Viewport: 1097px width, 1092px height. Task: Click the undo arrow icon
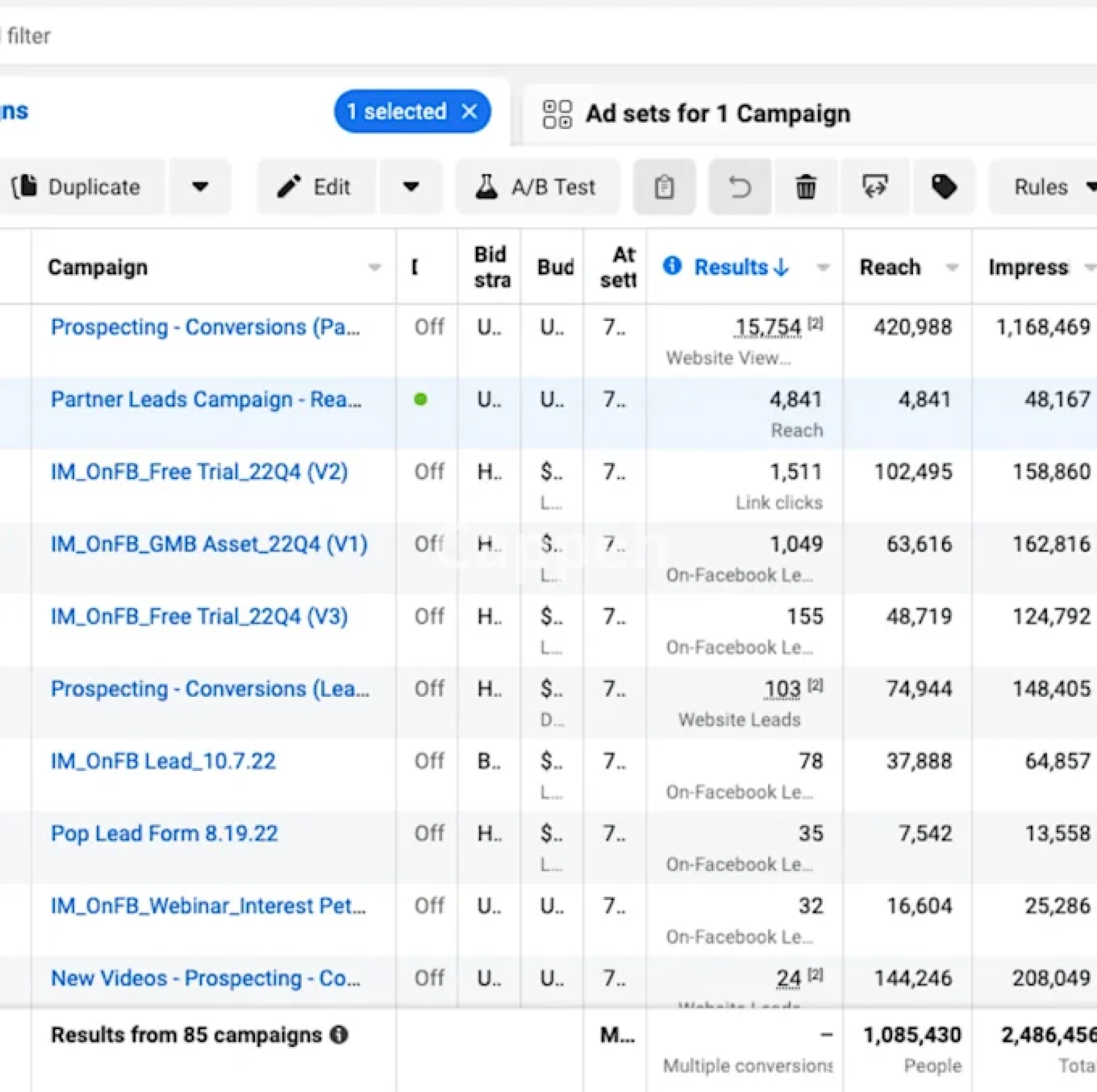point(739,187)
